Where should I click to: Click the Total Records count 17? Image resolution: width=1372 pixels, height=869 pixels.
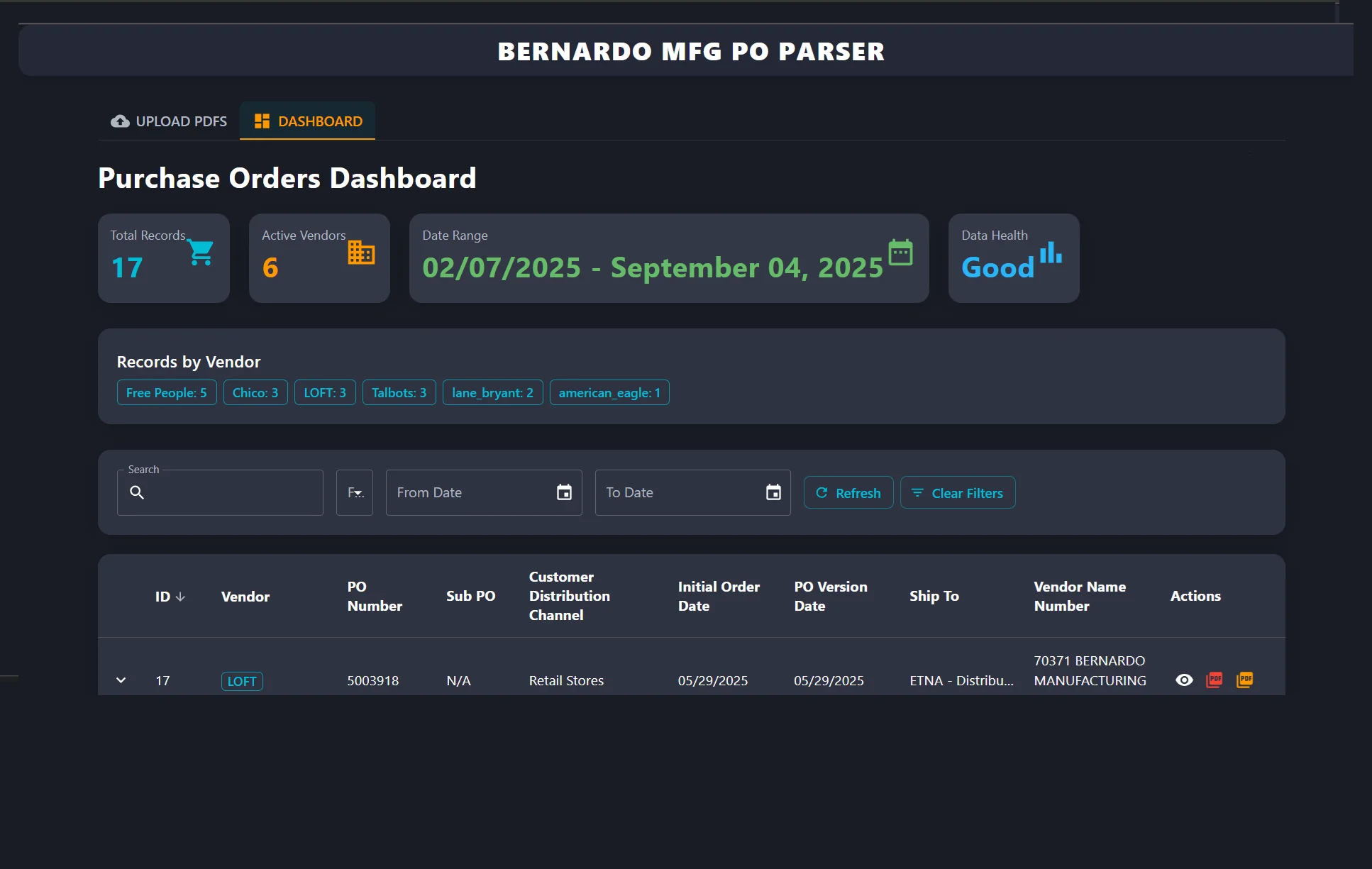point(127,267)
